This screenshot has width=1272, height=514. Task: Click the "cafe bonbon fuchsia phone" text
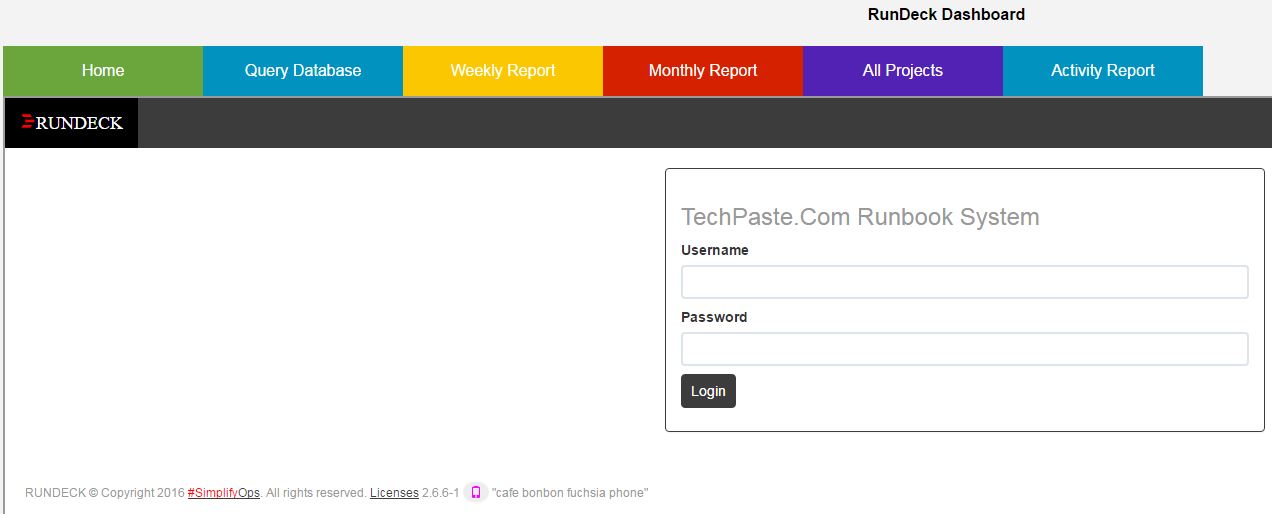(570, 493)
